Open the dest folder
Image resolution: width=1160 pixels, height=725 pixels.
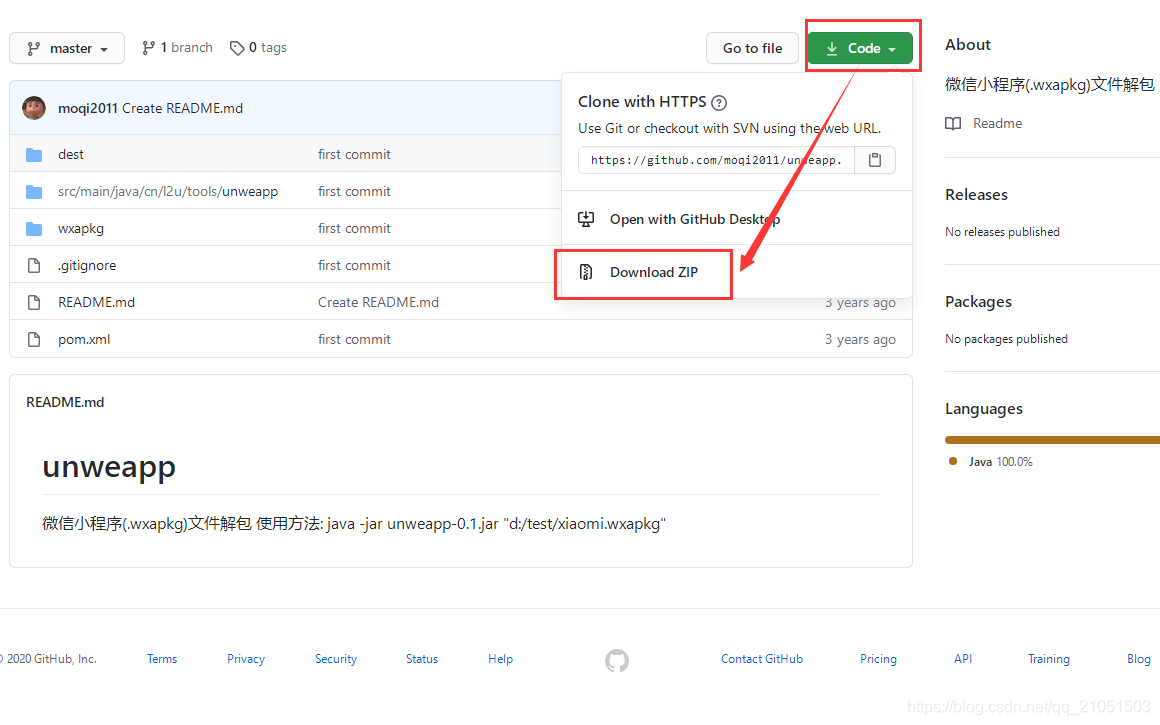(71, 154)
